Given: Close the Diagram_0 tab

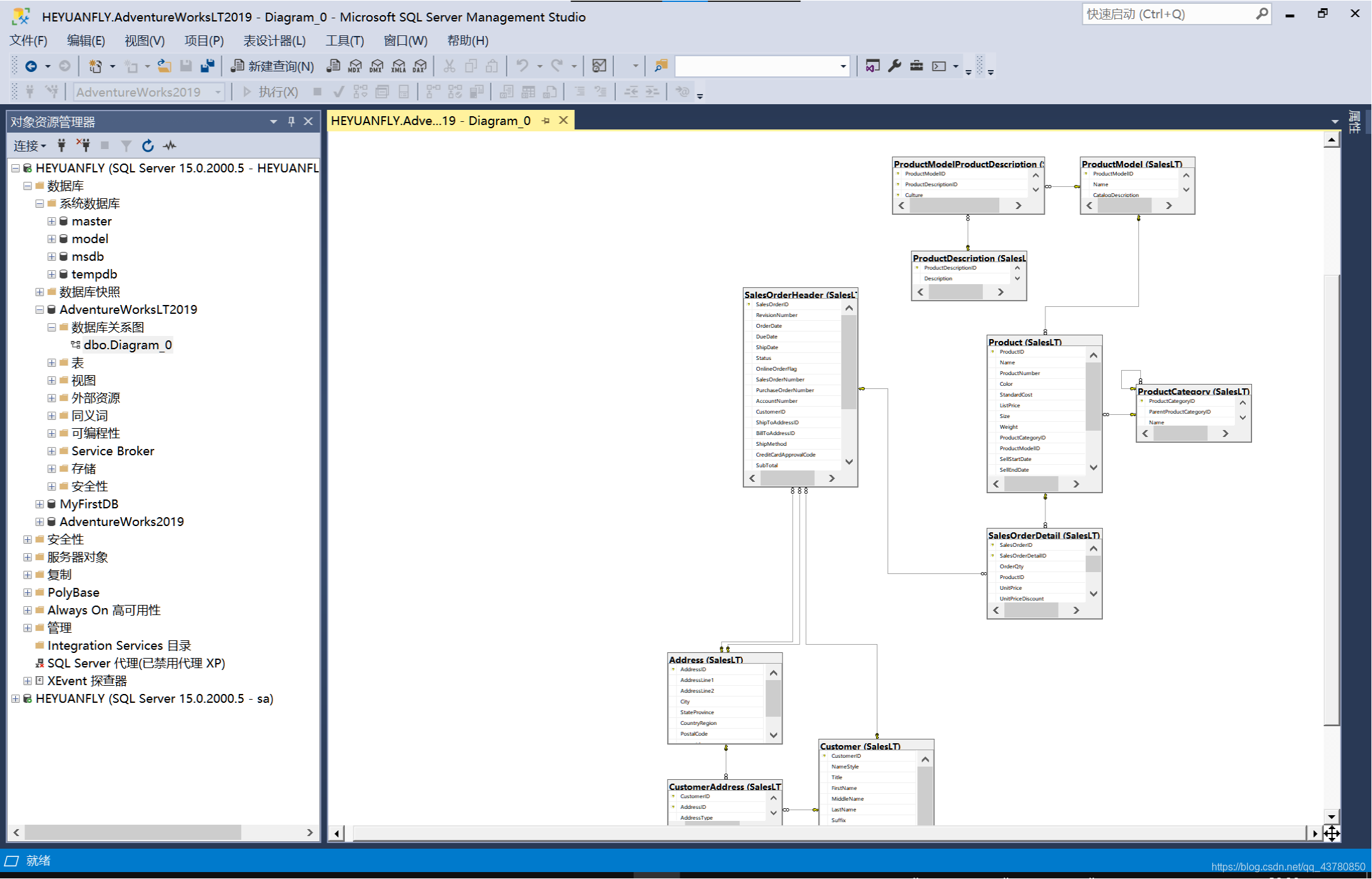Looking at the screenshot, I should pos(563,120).
